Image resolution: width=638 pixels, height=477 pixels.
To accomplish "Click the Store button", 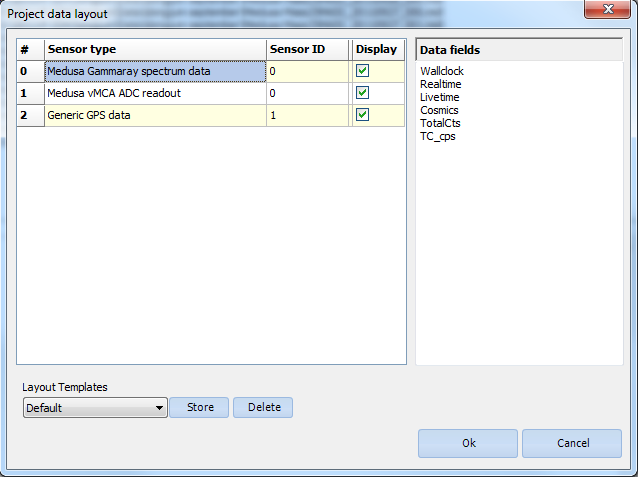I will coord(200,408).
